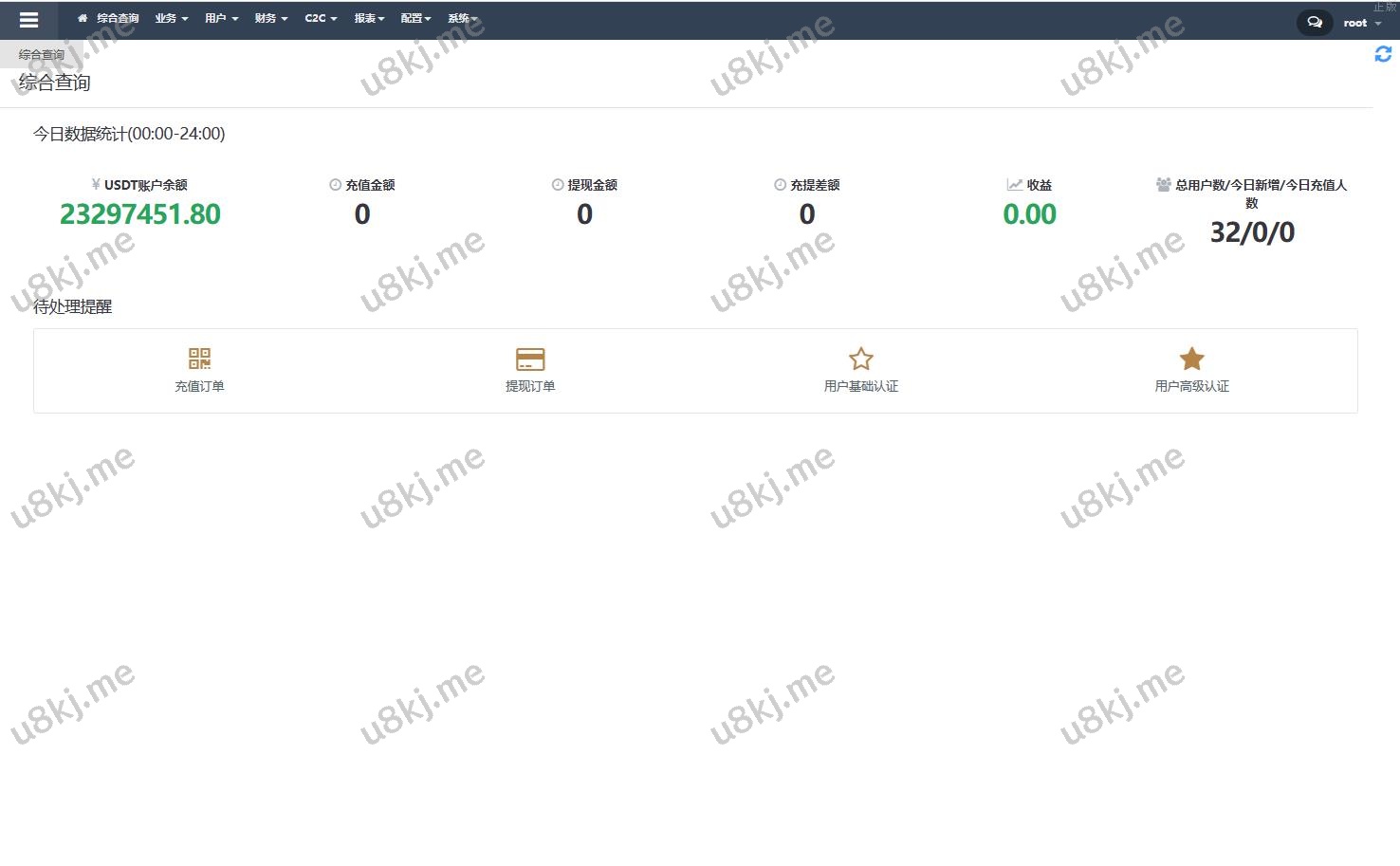Open the 配置 menu
The height and width of the screenshot is (866, 1400).
(x=415, y=18)
